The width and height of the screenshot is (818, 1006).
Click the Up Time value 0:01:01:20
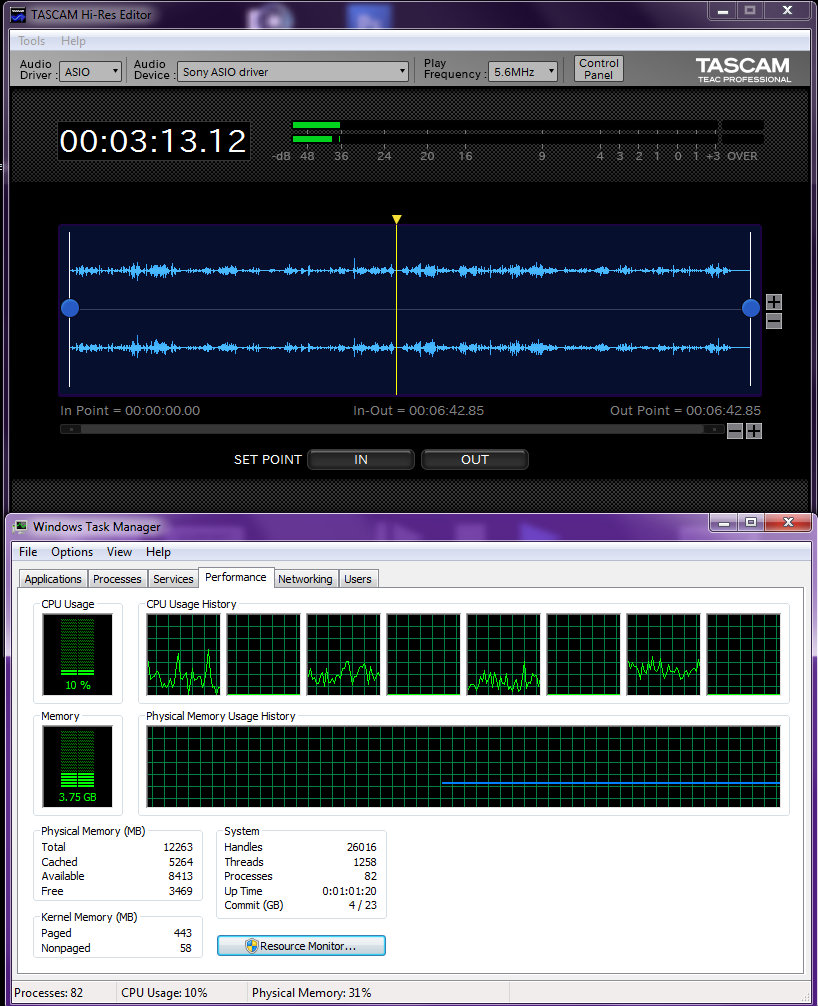tap(349, 891)
